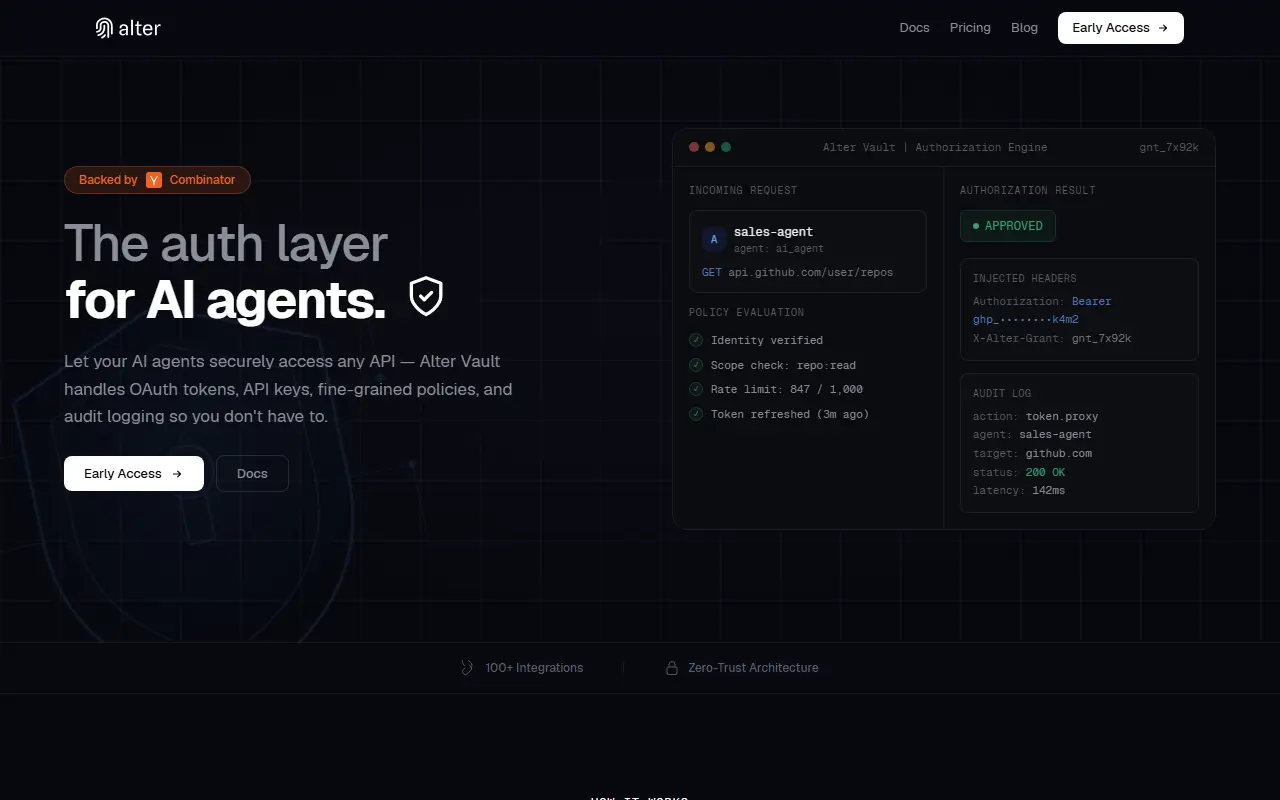Click the white Early Access button below the hero paragraph
Viewport: 1280px width, 800px height.
tap(134, 474)
